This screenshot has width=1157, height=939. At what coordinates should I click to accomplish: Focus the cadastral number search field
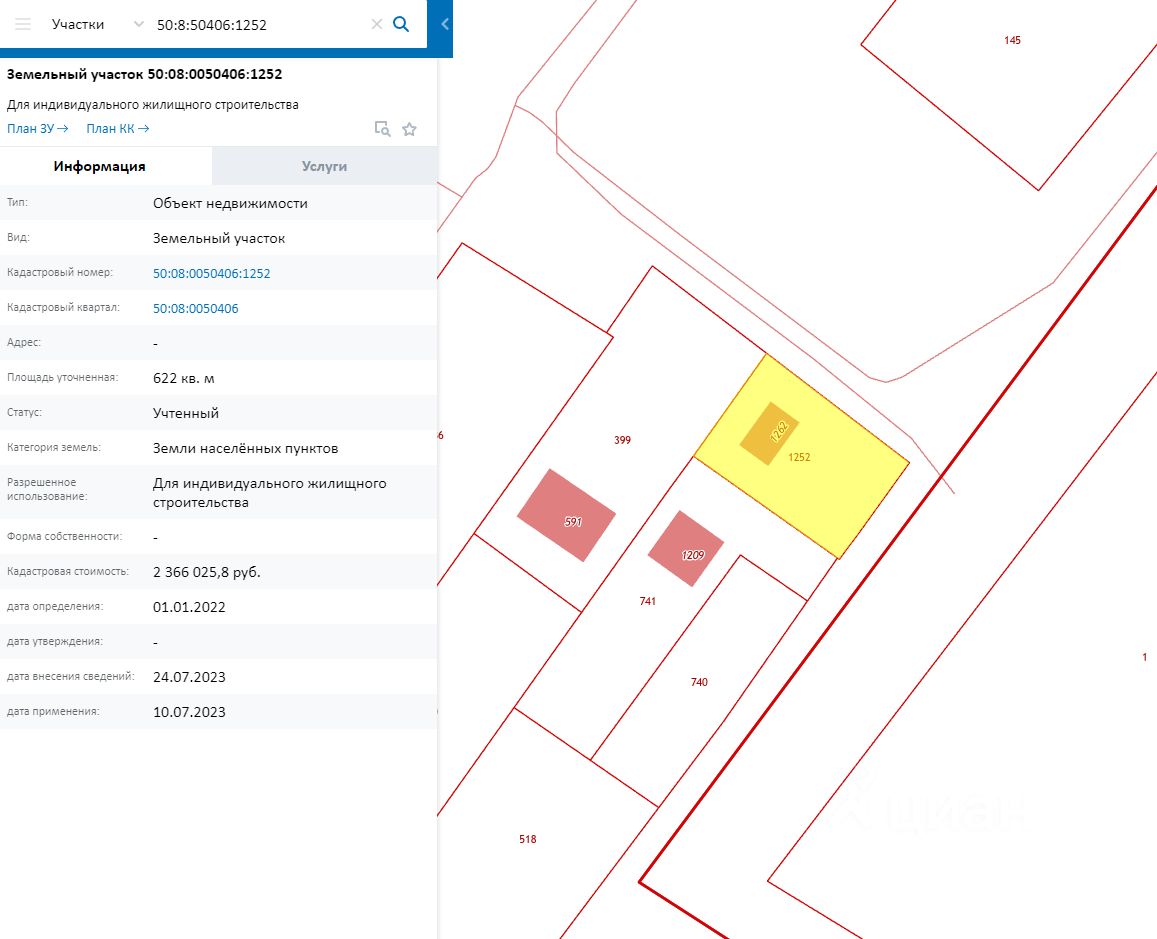259,24
